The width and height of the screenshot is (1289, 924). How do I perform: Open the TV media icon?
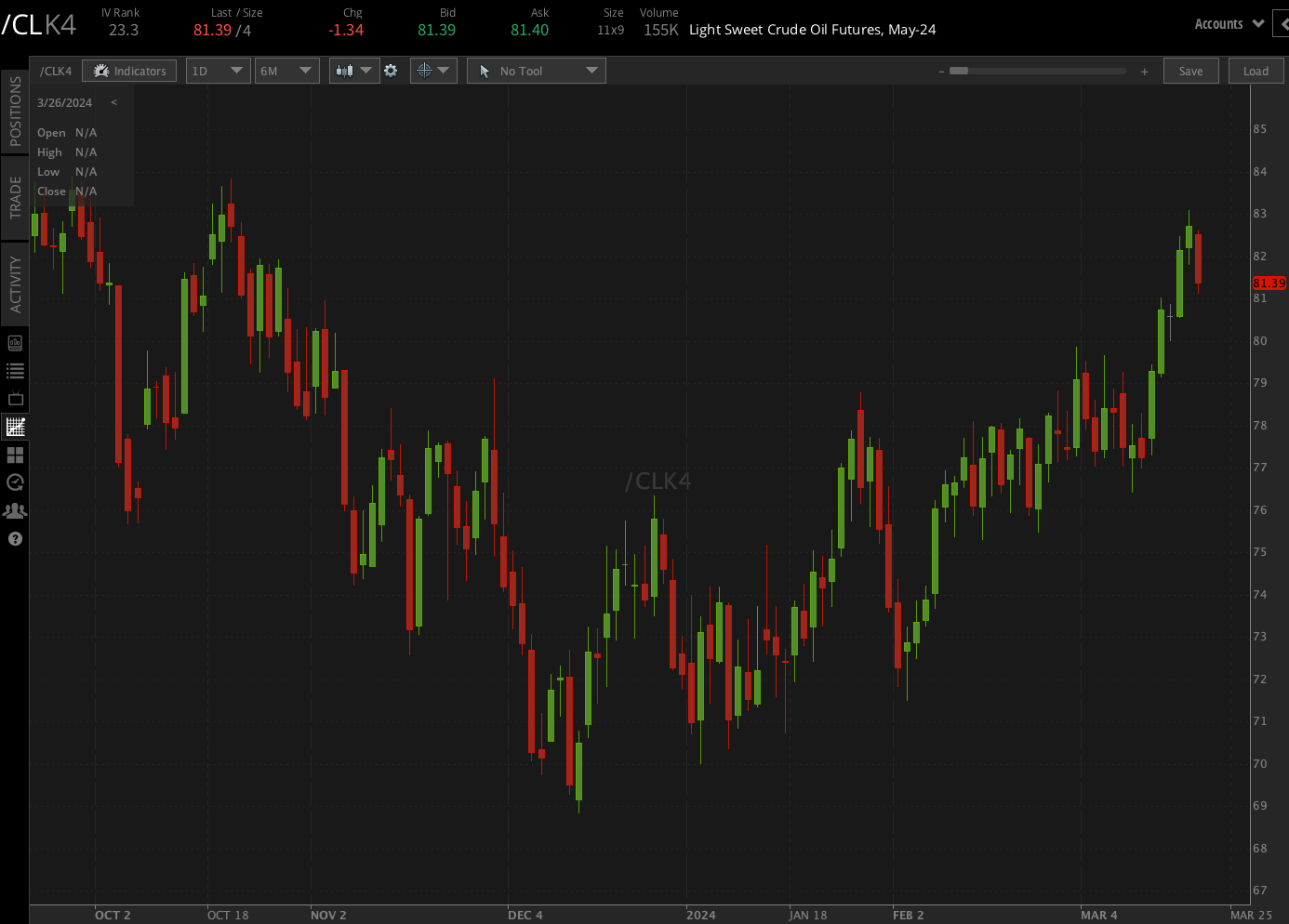(15, 399)
